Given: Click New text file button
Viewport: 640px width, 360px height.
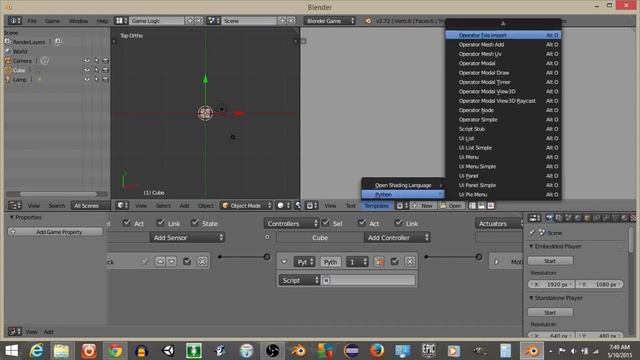Looking at the screenshot, I should [422, 205].
